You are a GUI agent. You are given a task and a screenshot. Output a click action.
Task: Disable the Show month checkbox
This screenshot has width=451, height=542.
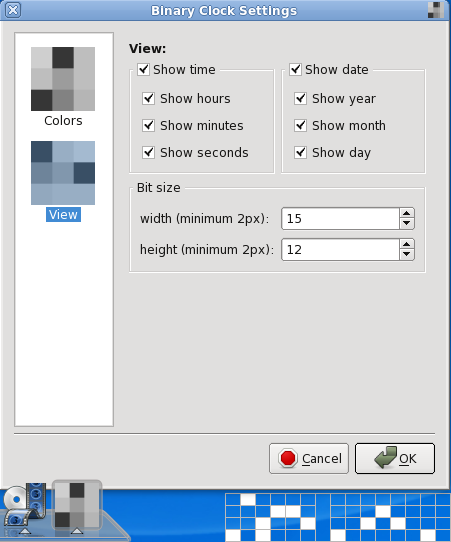[x=300, y=125]
